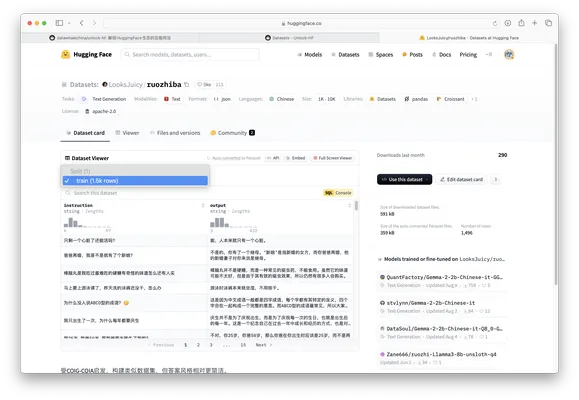
Task: Open Models in the top navigation
Action: pos(309,55)
